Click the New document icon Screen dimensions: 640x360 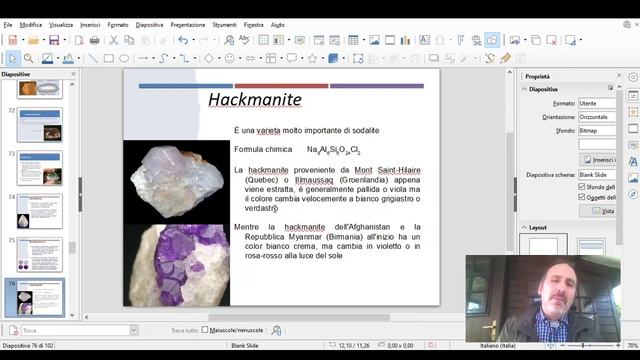[x=13, y=40]
